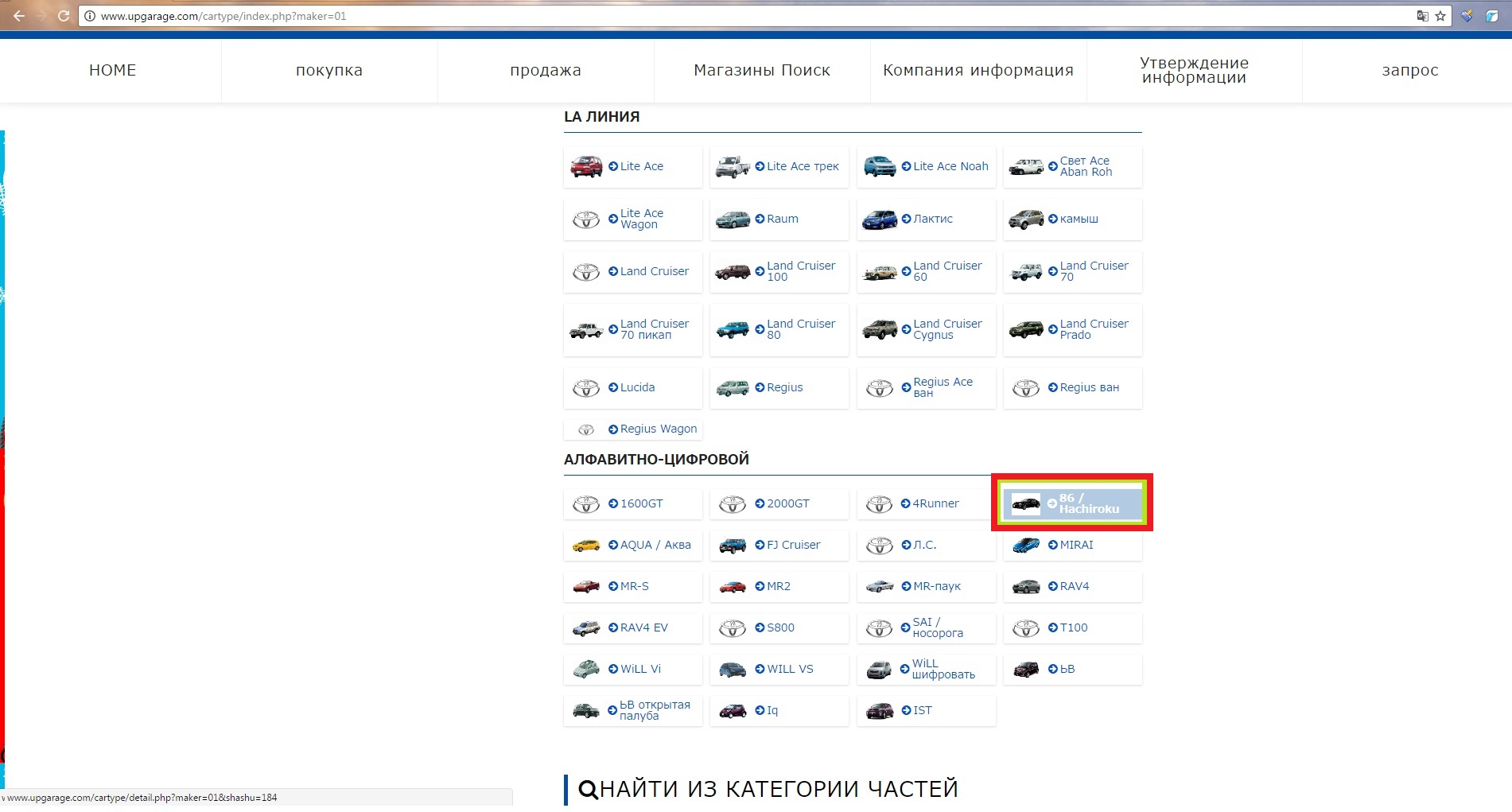The height and width of the screenshot is (812, 1512).
Task: Go back with the browser back arrow
Action: pos(19,16)
